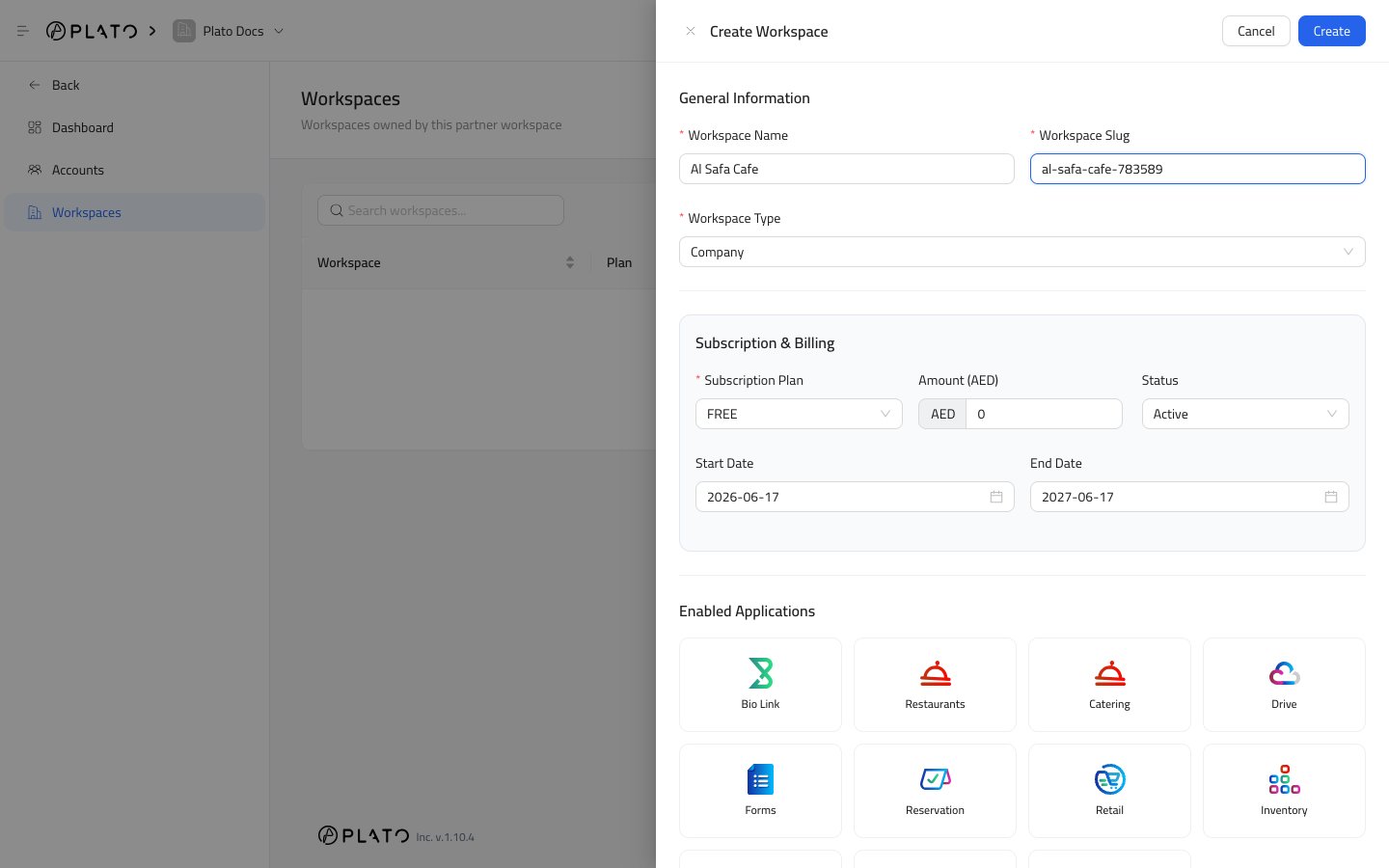Click the Back arrow icon
The width and height of the screenshot is (1389, 868).
(35, 85)
